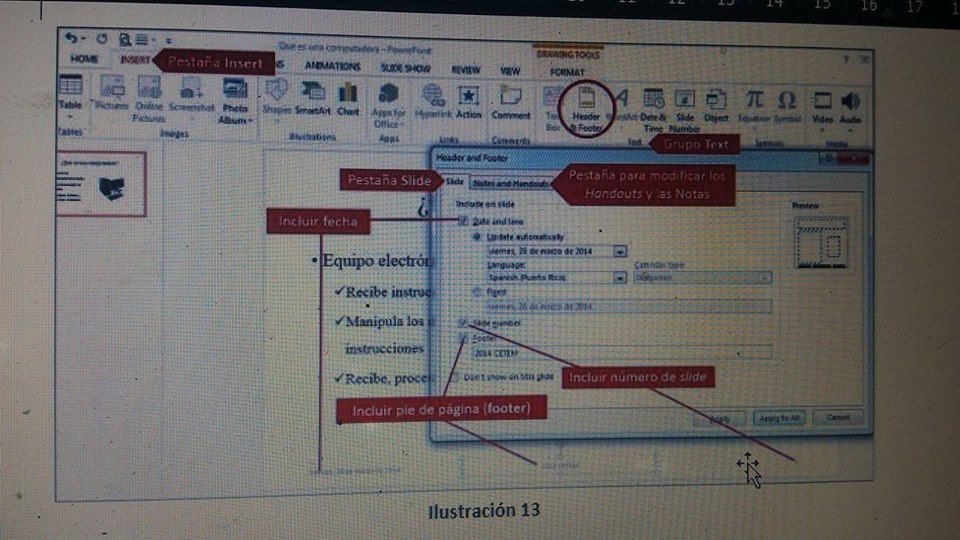Viewport: 960px width, 540px height.
Task: Insert an Equation using the pi icon
Action: click(x=754, y=106)
